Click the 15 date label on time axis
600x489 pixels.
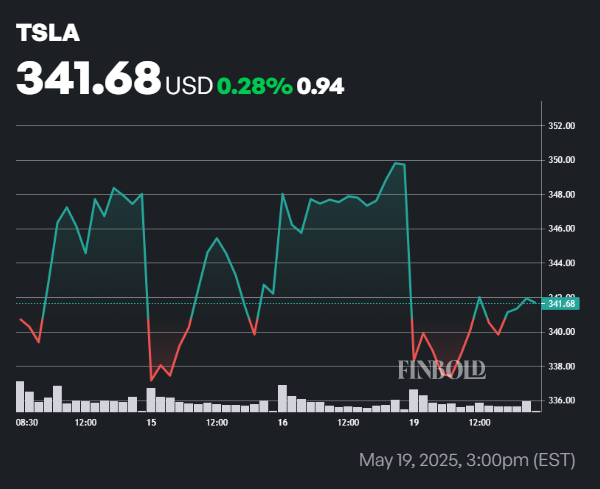coord(151,423)
